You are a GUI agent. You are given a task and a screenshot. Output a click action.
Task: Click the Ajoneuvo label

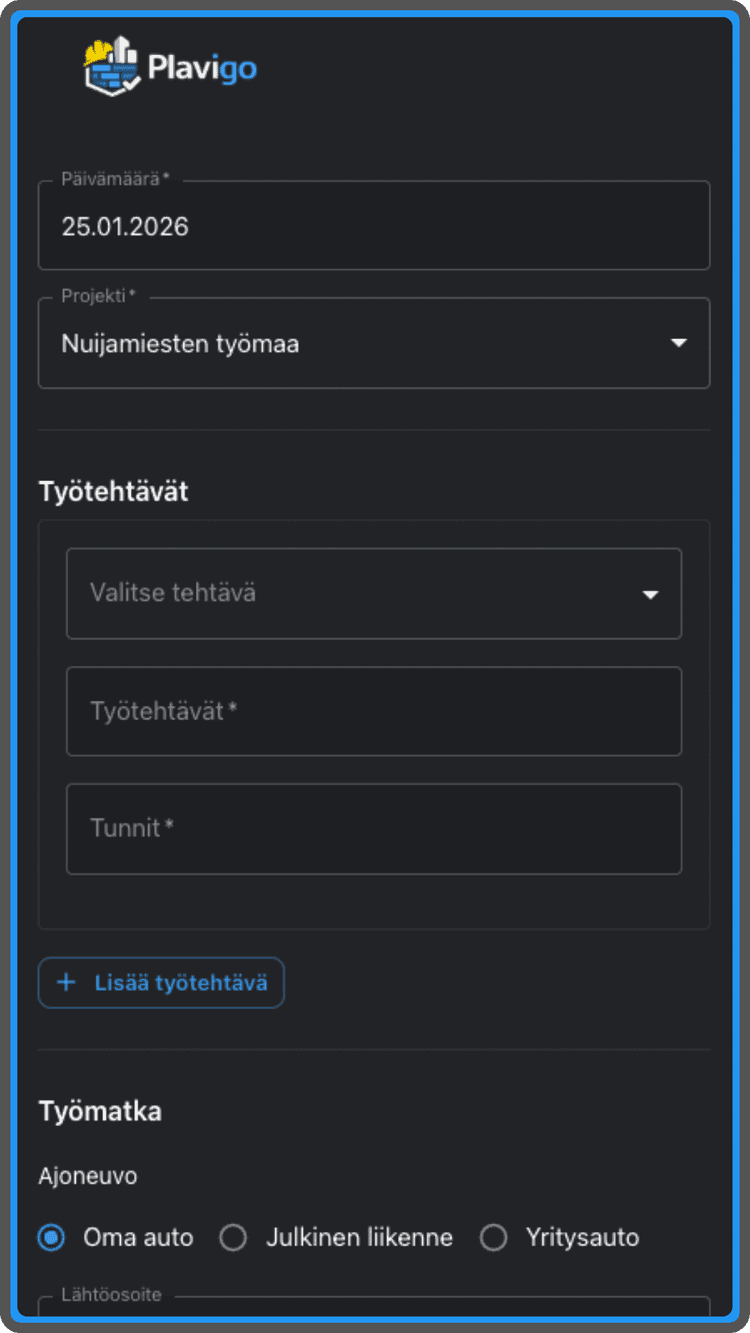88,1176
